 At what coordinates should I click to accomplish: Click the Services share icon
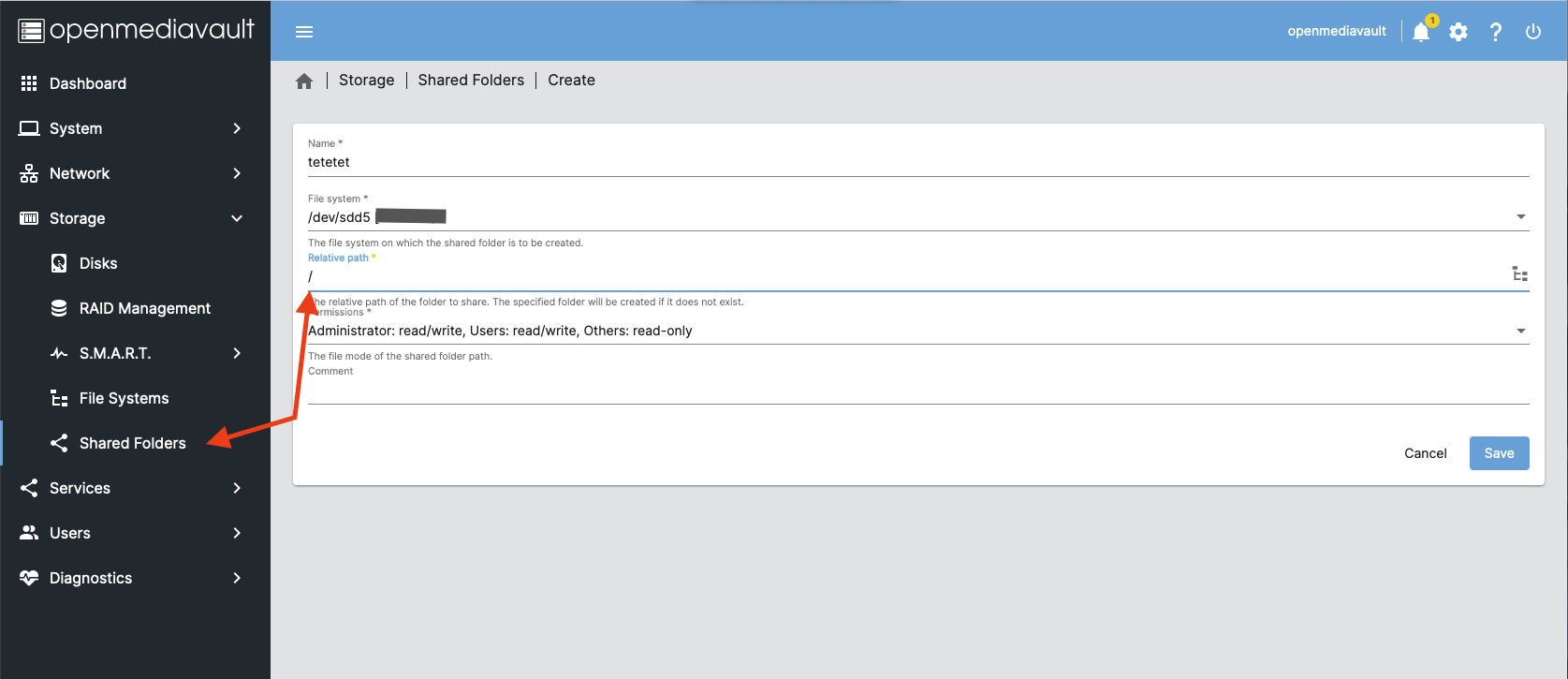pyautogui.click(x=29, y=488)
